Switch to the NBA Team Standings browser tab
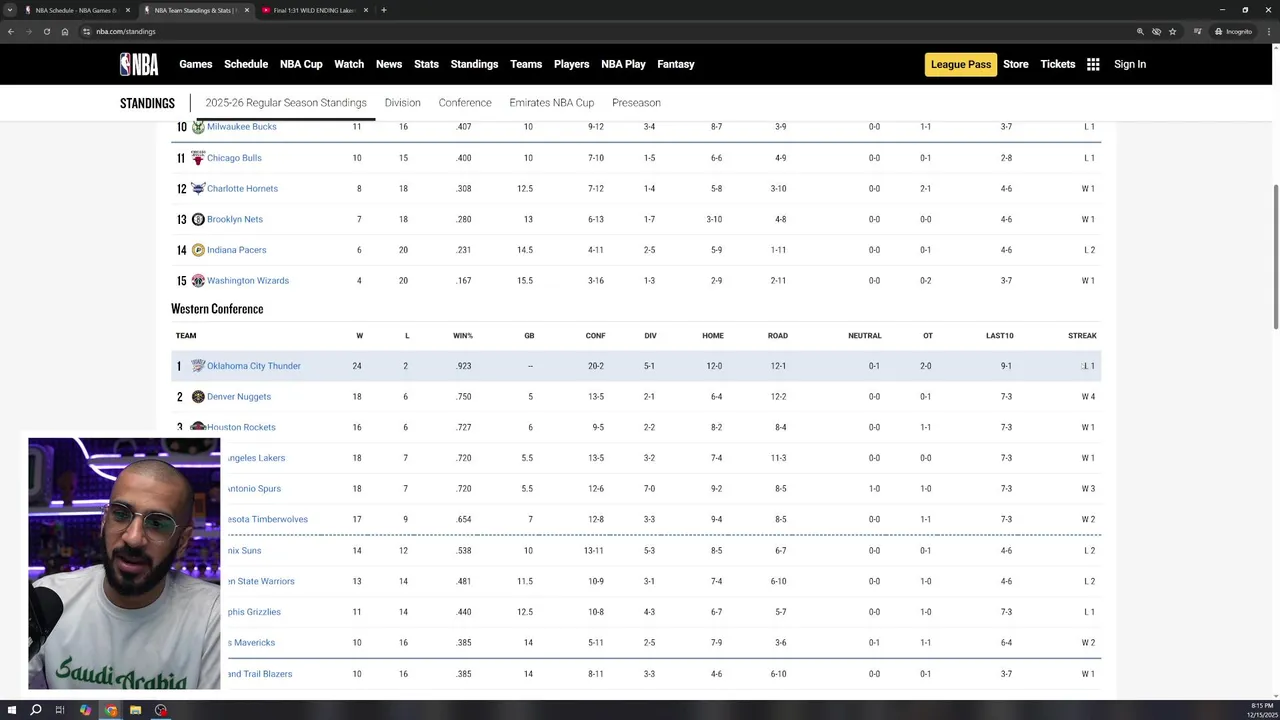1280x720 pixels. 195,10
